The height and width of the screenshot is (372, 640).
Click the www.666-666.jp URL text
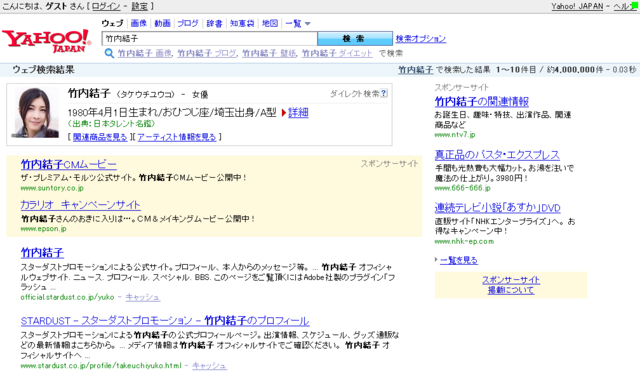coord(462,188)
